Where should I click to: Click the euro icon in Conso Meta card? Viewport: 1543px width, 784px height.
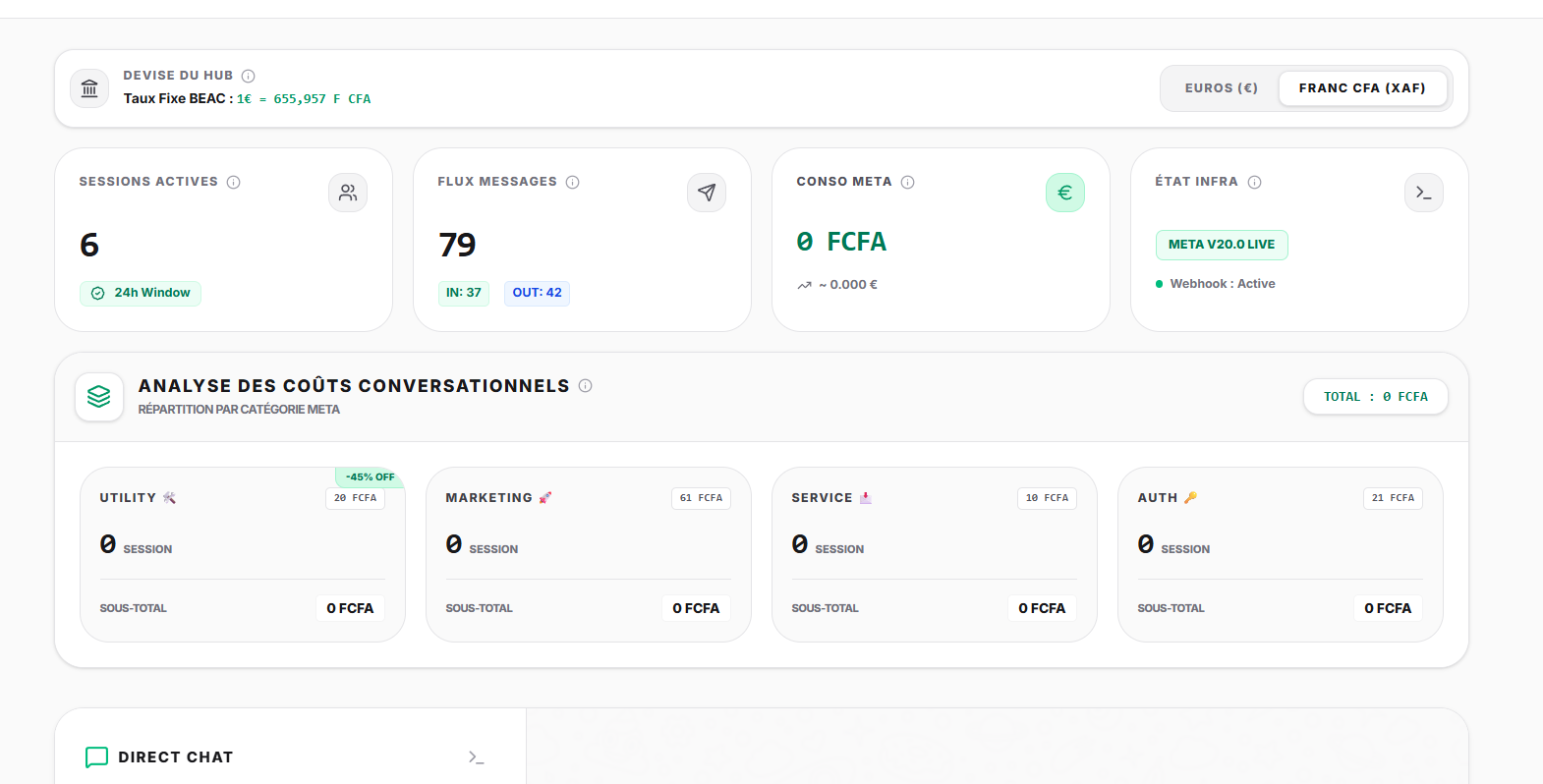pos(1065,193)
